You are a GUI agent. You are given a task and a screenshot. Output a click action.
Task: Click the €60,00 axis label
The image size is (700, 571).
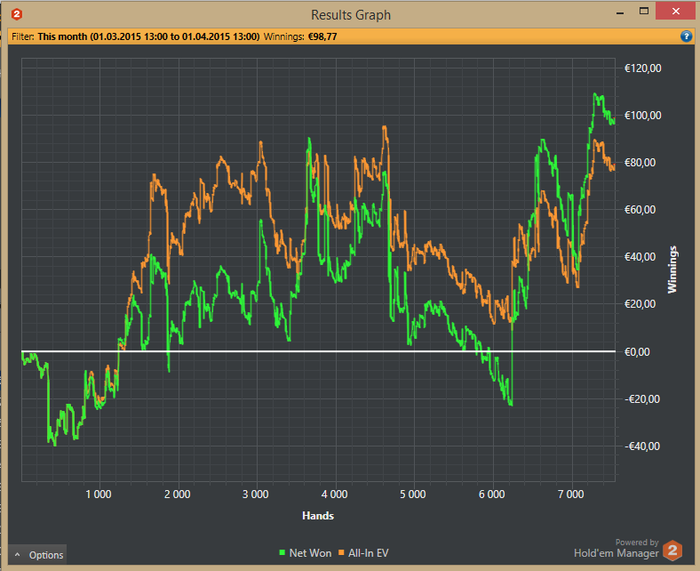click(640, 209)
